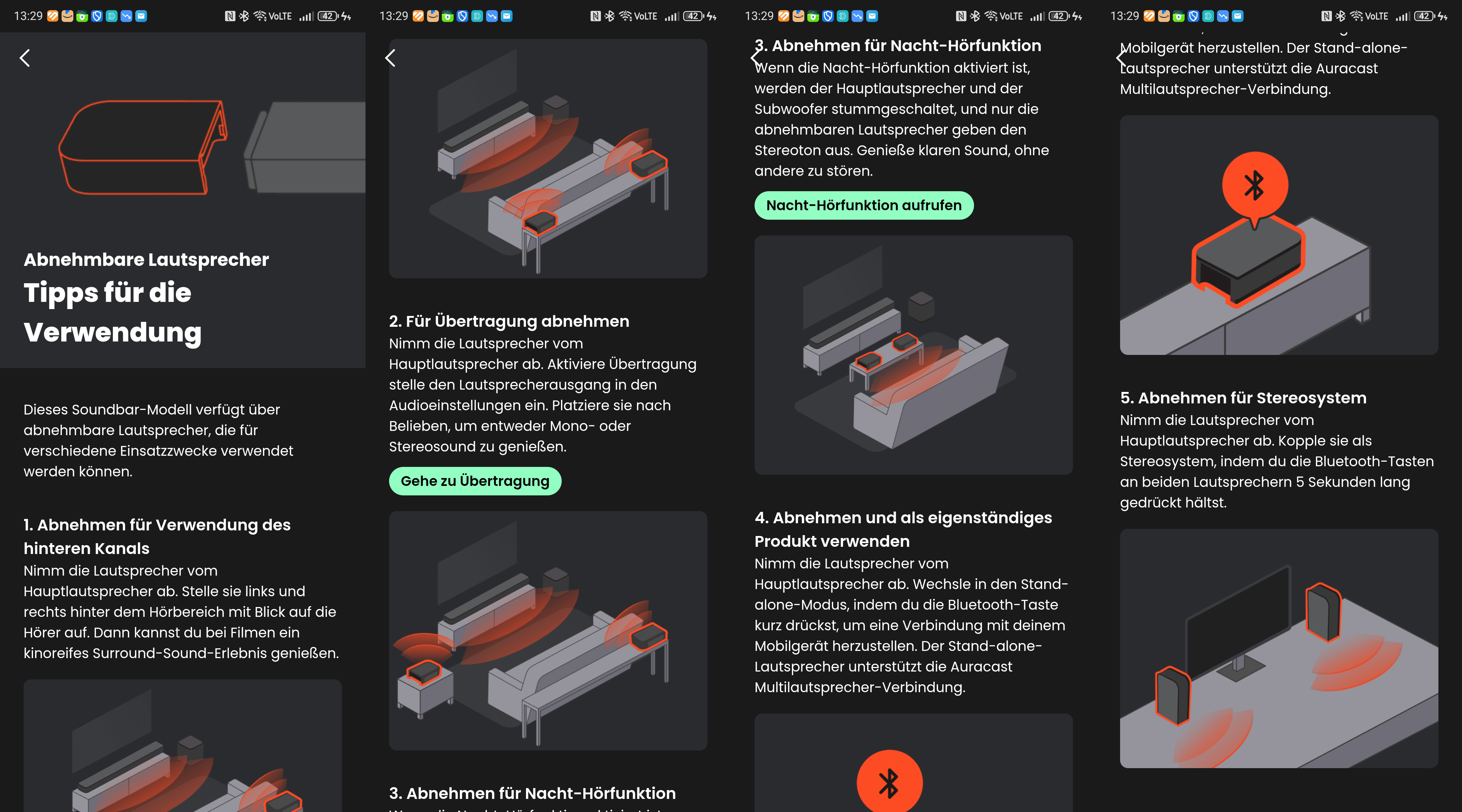Open illustration with speakers on coffee table
The height and width of the screenshot is (812, 1462).
pos(913,355)
